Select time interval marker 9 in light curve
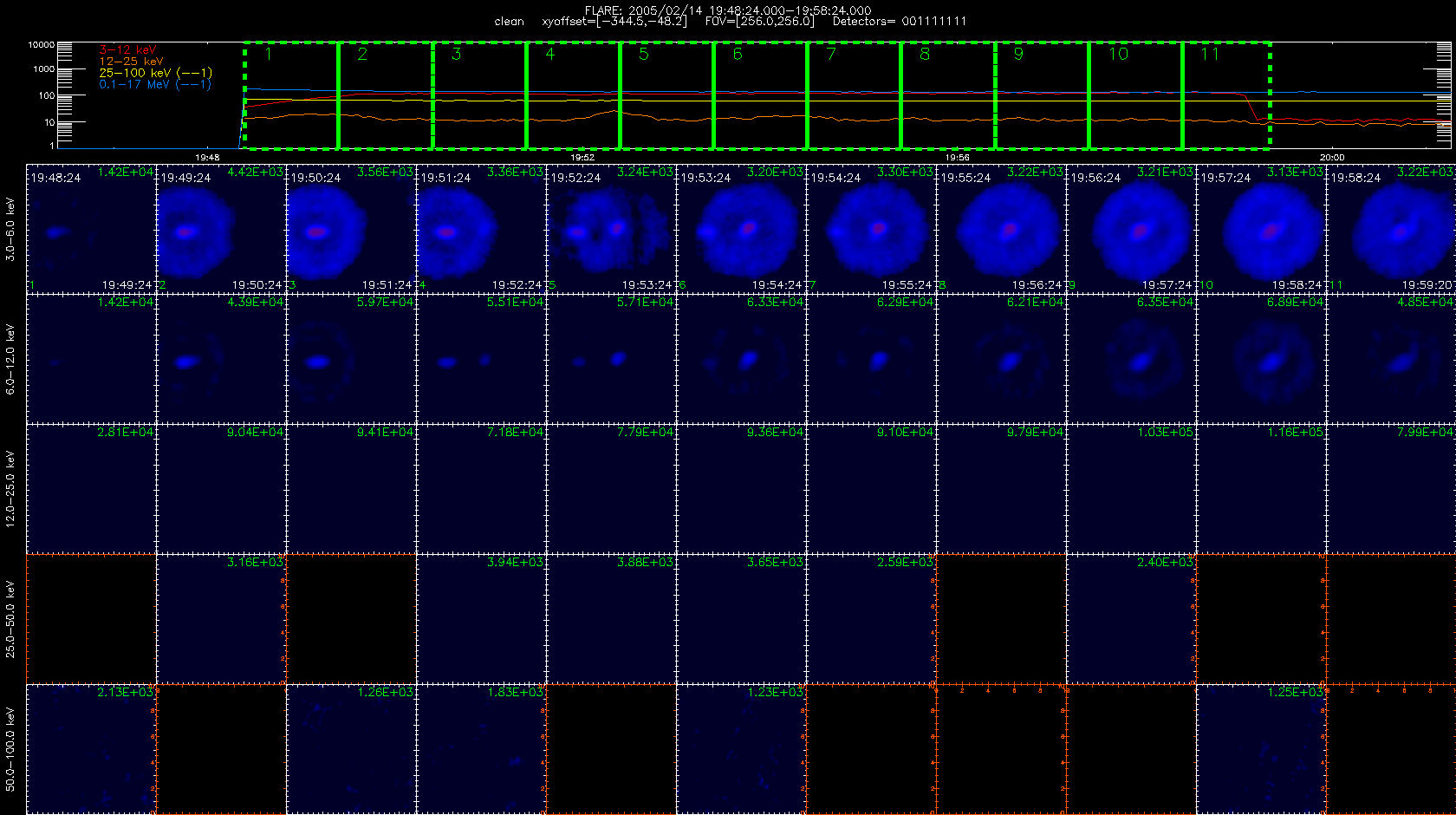 coord(1018,55)
